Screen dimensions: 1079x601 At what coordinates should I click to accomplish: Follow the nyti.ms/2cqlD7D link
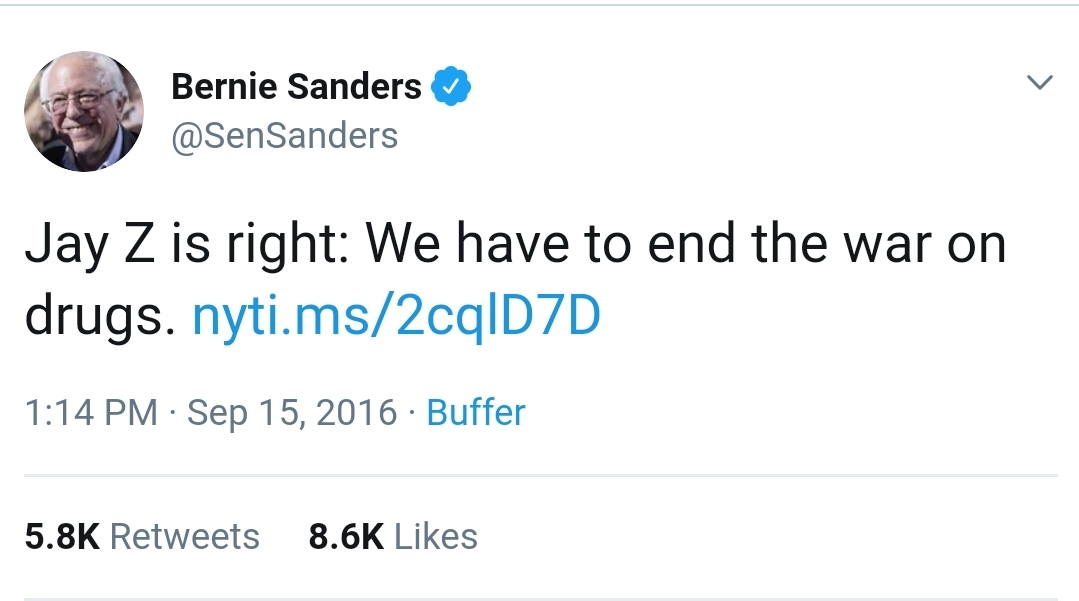coord(396,316)
